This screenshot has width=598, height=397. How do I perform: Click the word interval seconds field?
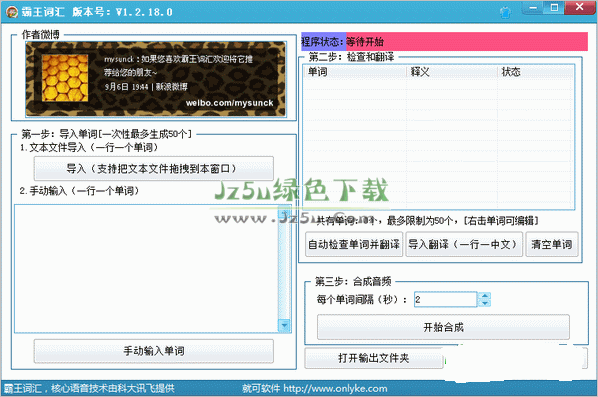(445, 299)
